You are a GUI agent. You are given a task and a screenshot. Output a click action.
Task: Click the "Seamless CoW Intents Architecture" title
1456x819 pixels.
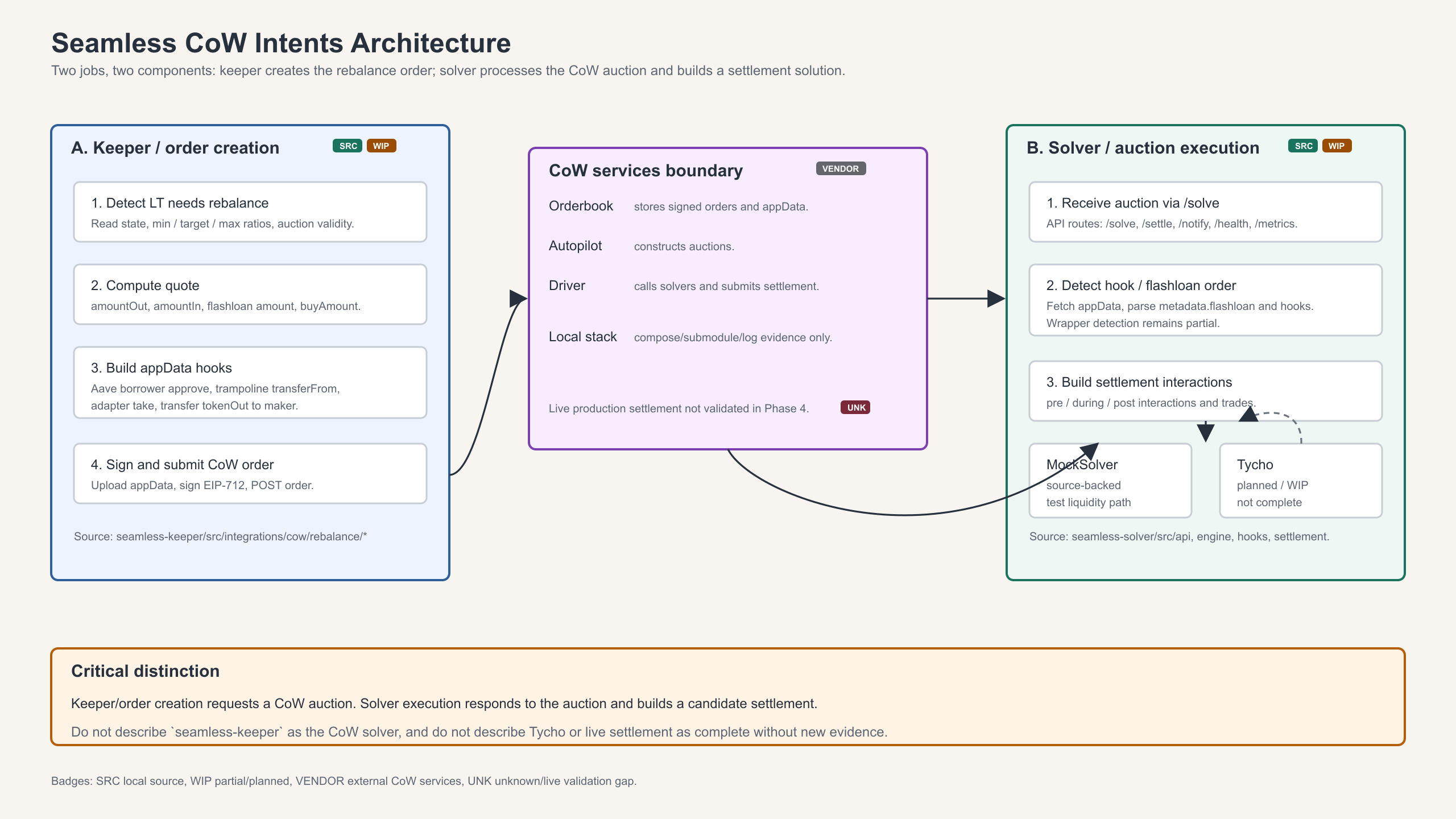281,43
